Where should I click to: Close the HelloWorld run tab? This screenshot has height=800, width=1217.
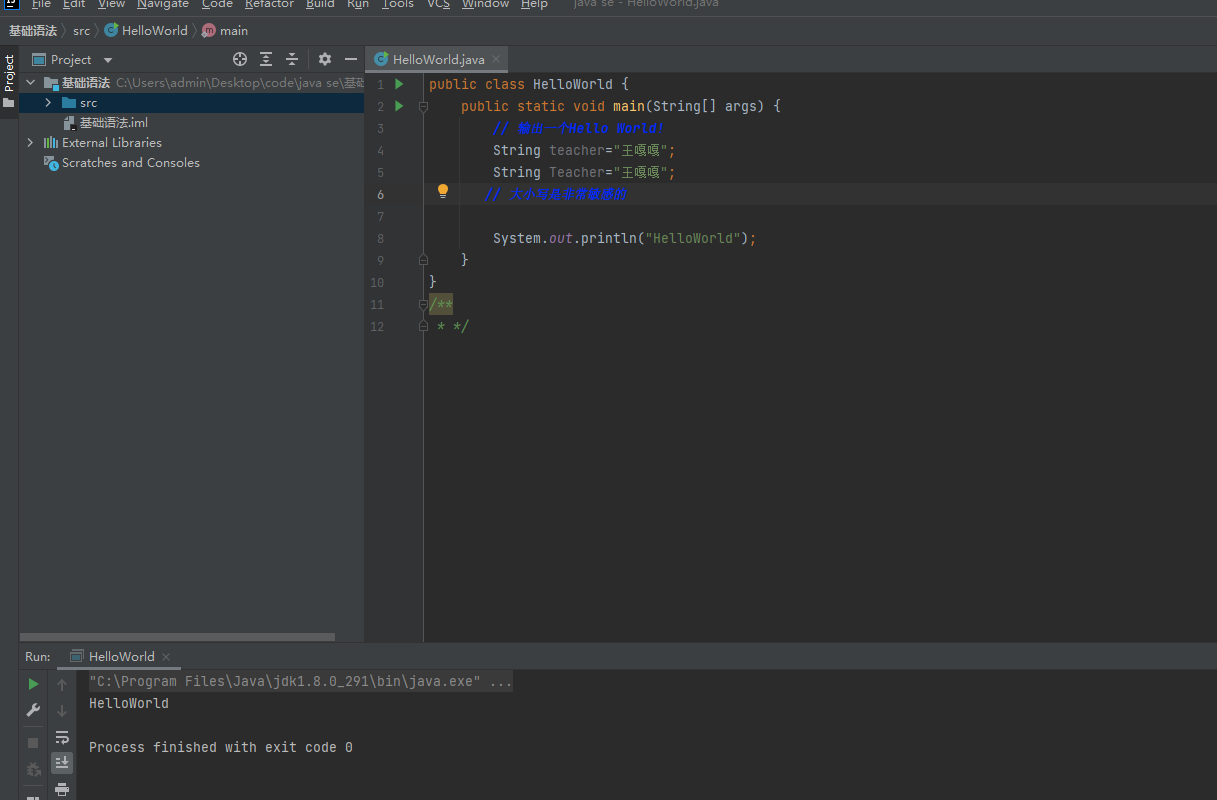point(166,657)
